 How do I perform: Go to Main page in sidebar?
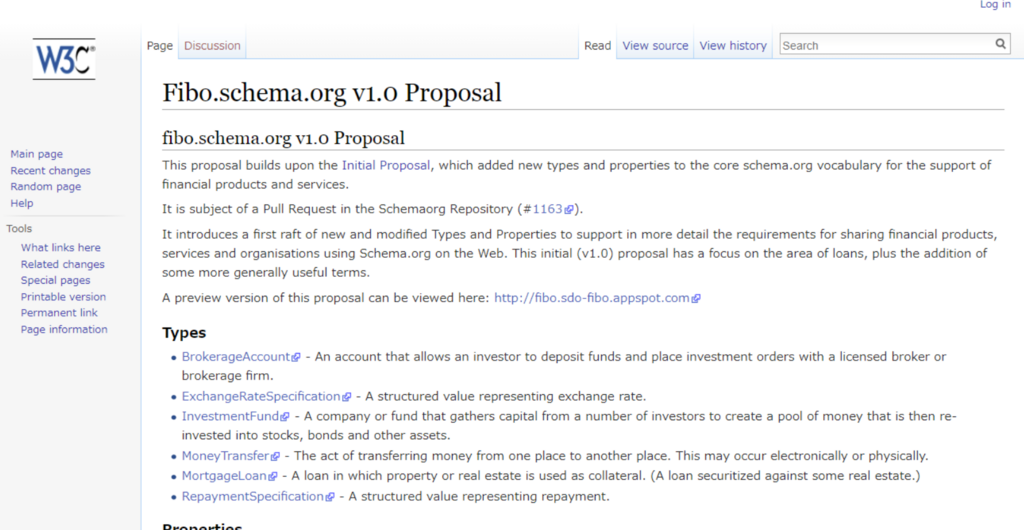37,154
